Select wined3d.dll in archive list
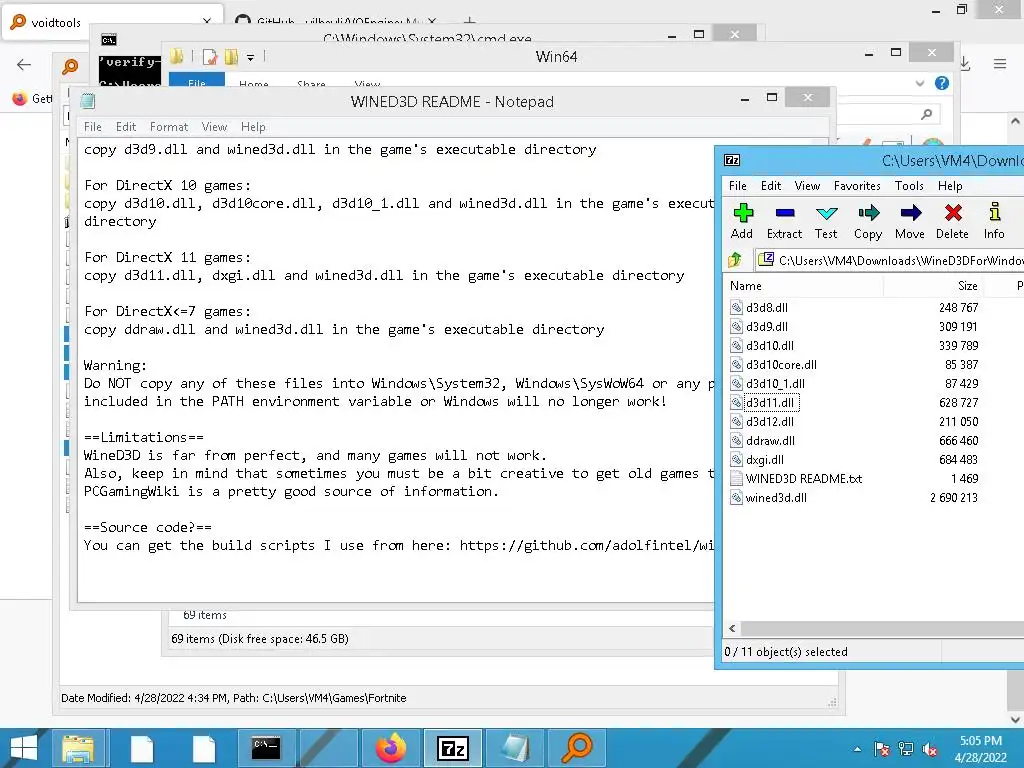The image size is (1024, 768). tap(776, 498)
